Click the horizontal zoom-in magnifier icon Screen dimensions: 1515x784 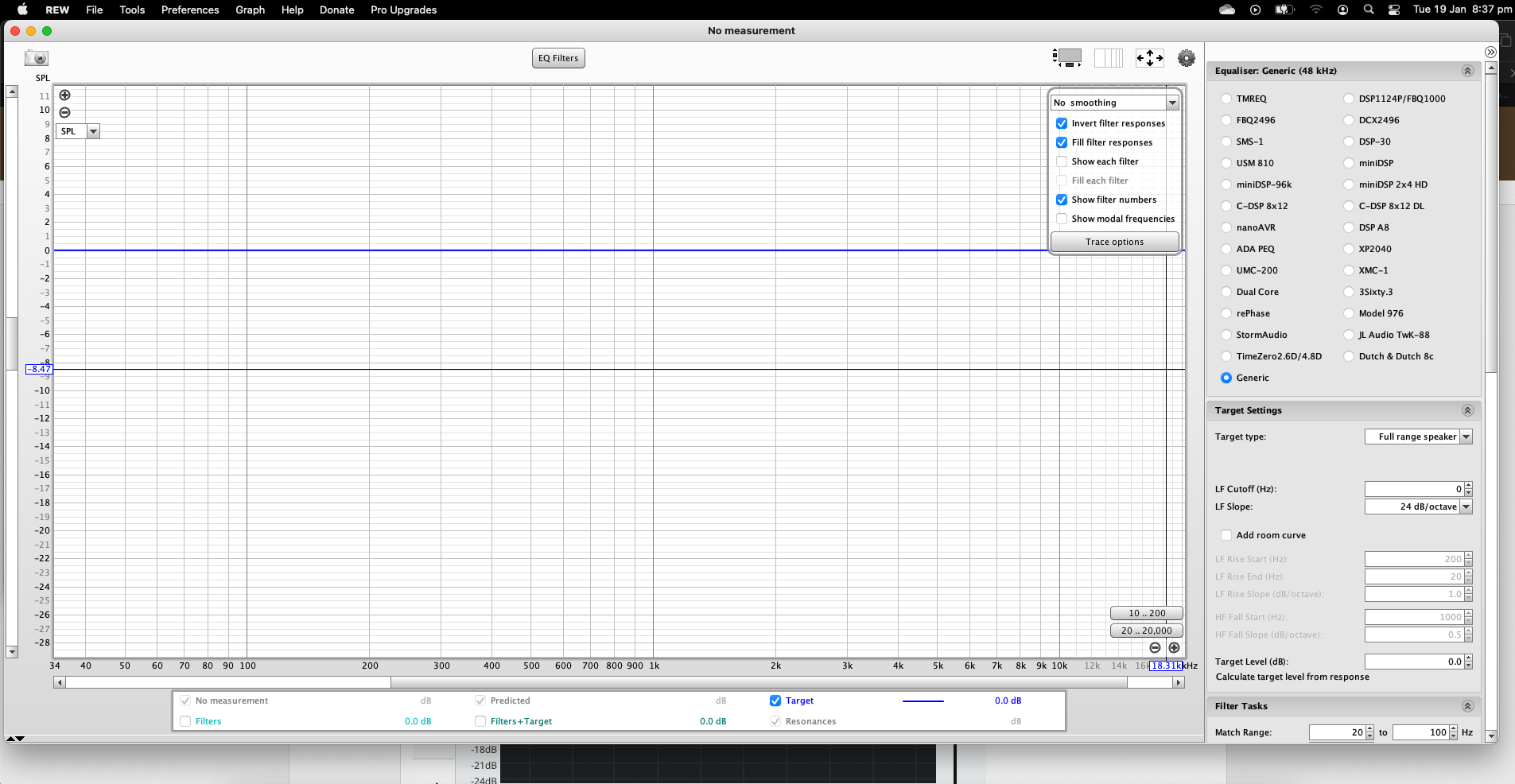click(1174, 648)
